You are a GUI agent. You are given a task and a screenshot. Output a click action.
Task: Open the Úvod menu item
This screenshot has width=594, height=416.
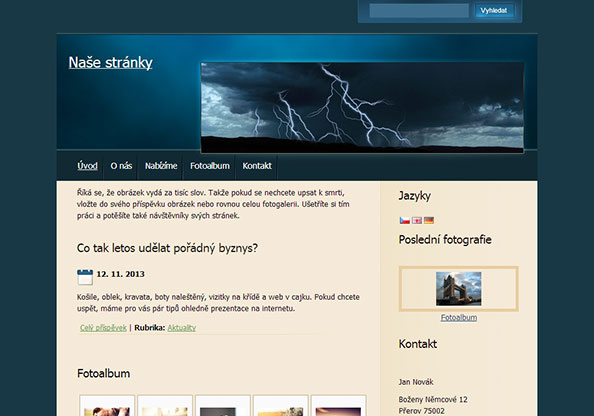pyautogui.click(x=88, y=166)
